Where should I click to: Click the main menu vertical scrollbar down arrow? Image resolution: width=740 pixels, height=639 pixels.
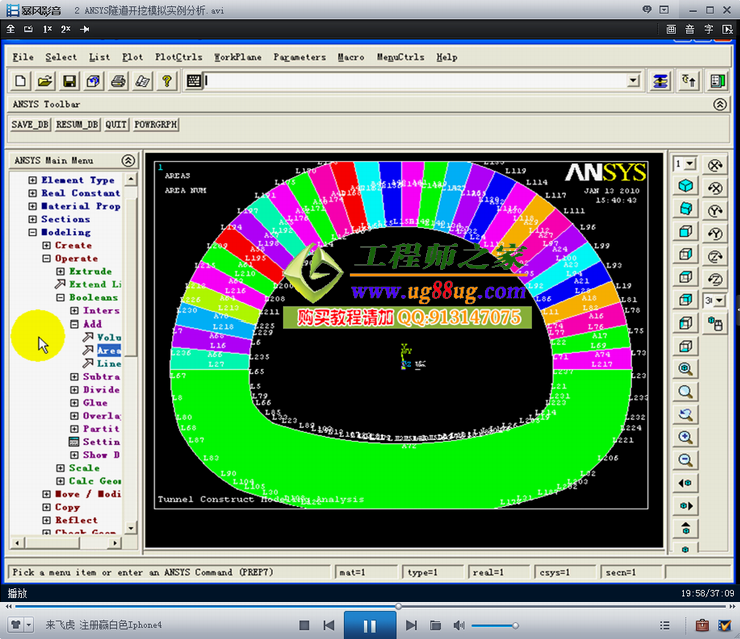pos(131,528)
